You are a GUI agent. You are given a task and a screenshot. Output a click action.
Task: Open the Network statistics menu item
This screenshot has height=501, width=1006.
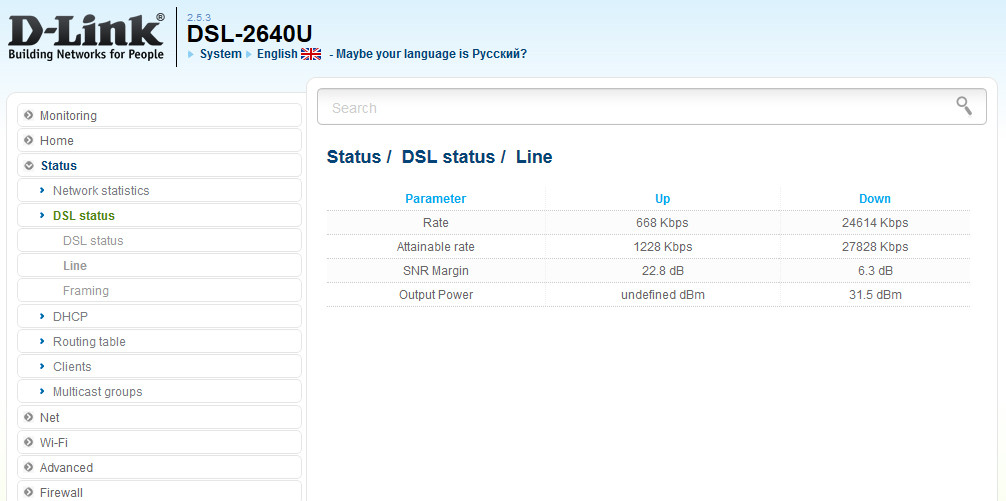[100, 191]
